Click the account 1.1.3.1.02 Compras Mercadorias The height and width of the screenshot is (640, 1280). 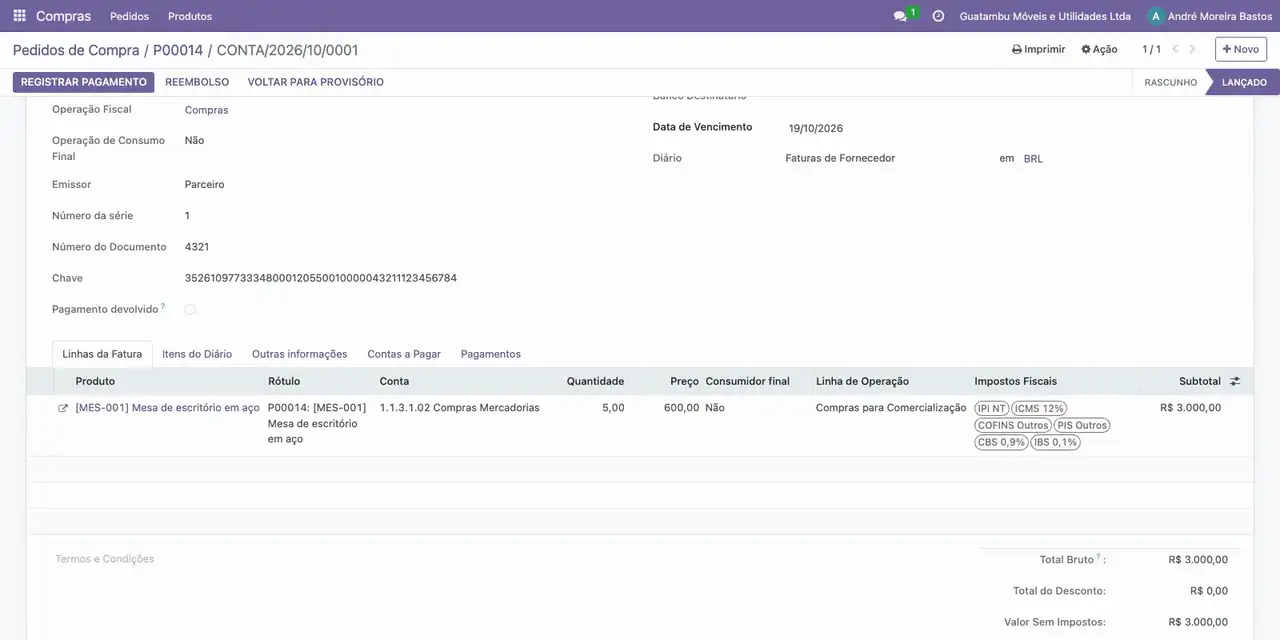click(x=459, y=408)
